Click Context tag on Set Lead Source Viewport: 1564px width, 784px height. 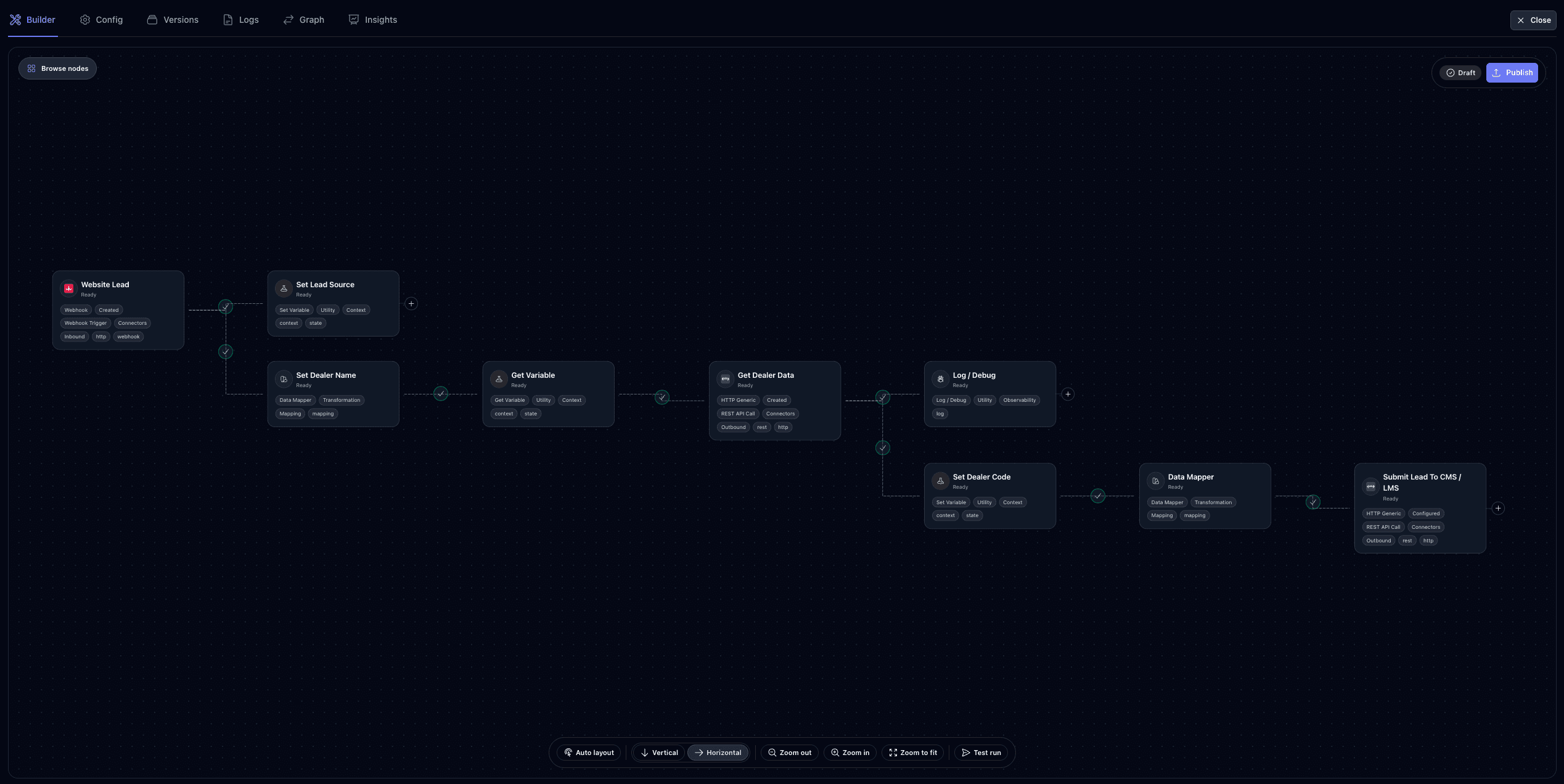[356, 310]
